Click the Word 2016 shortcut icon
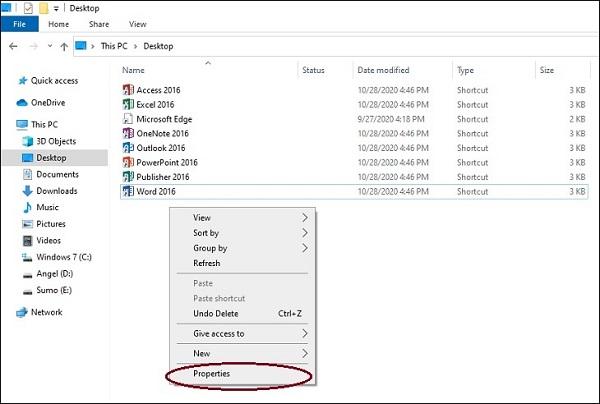Screen dimensions: 600x404 tap(128, 191)
